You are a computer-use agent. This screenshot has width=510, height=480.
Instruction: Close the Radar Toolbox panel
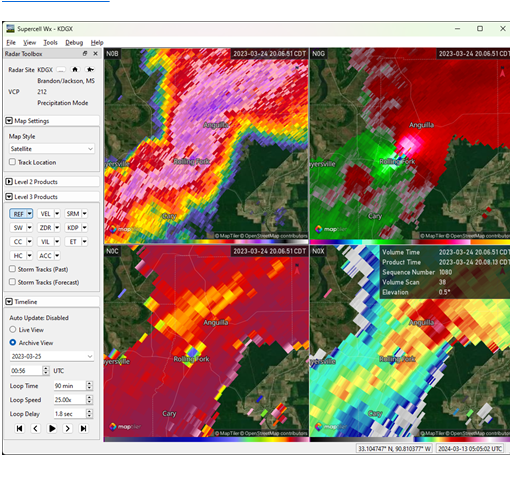[x=96, y=53]
